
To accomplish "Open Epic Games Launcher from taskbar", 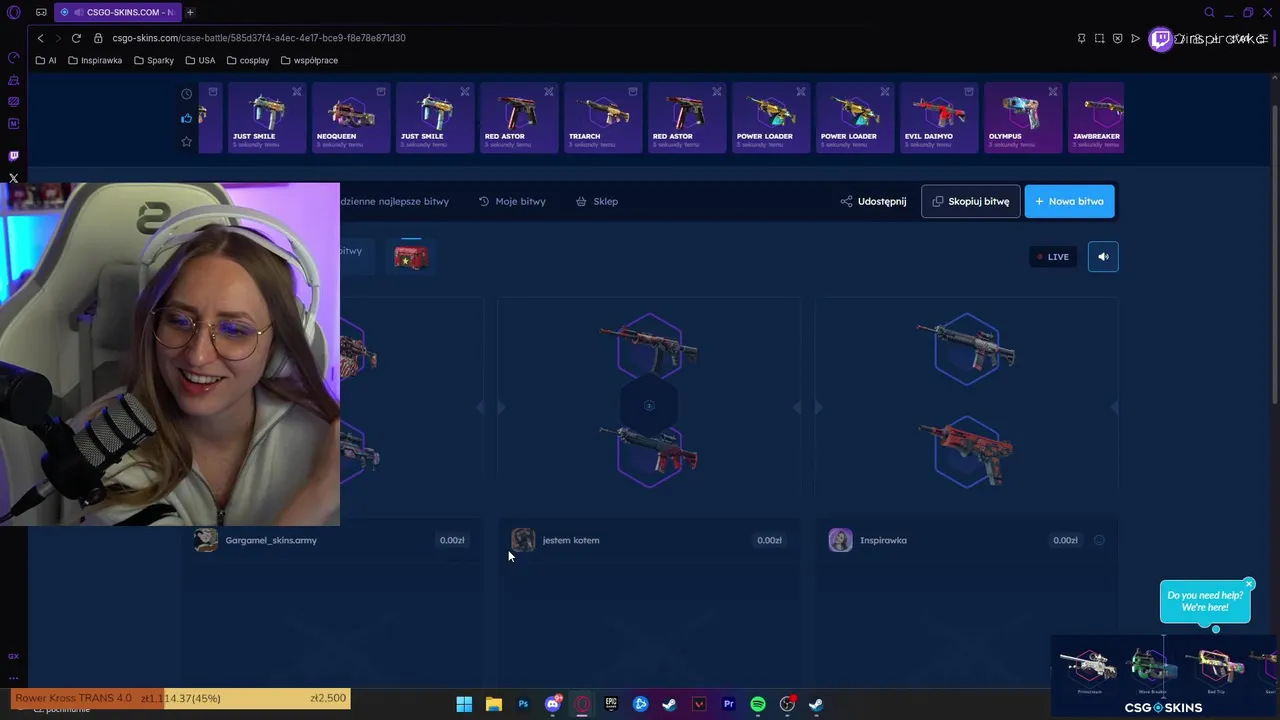I will pyautogui.click(x=611, y=704).
